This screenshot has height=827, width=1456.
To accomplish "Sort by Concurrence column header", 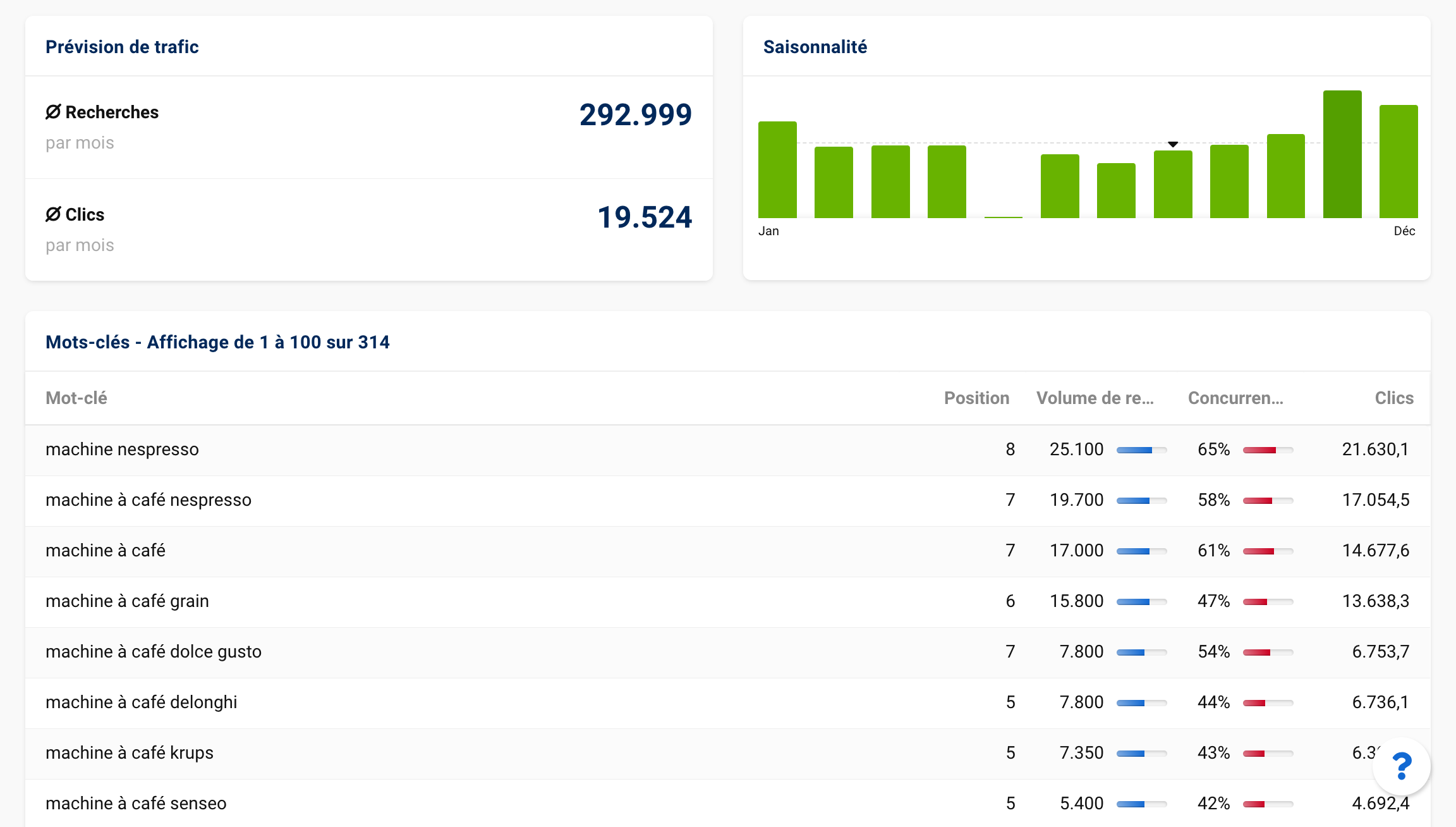I will click(1235, 398).
